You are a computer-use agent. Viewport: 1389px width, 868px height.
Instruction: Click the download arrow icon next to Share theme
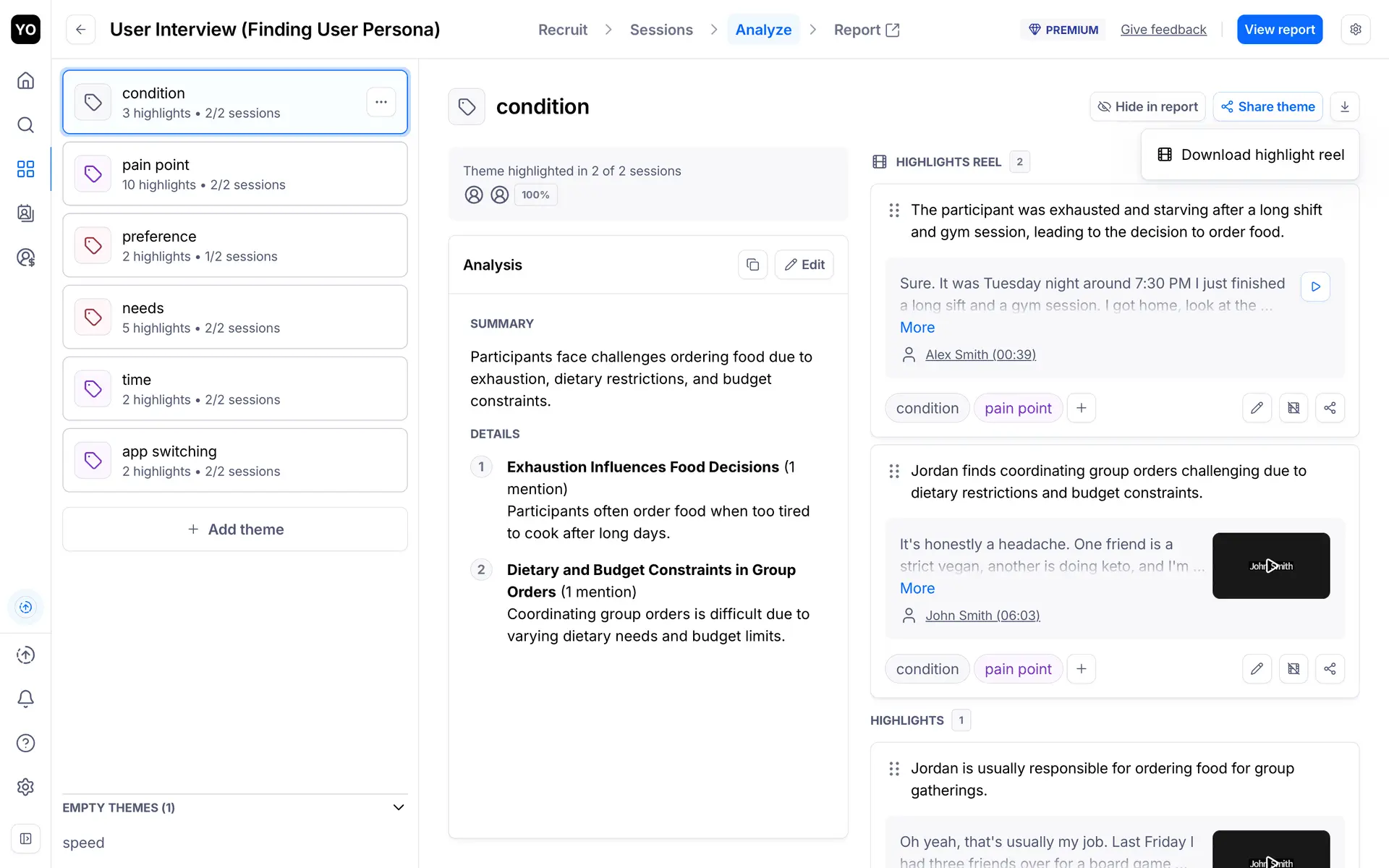tap(1344, 107)
